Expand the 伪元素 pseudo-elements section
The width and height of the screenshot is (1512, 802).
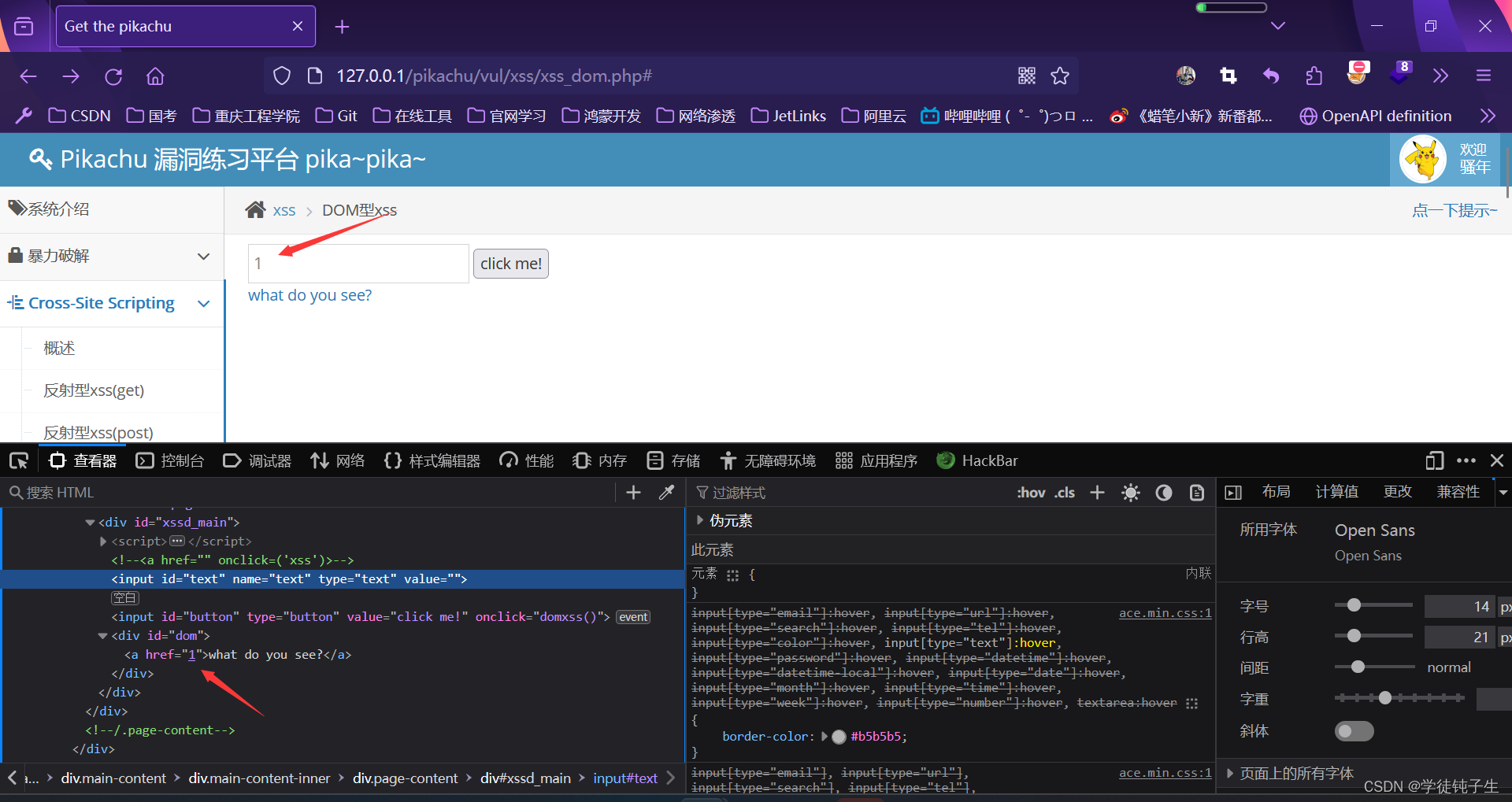click(699, 520)
